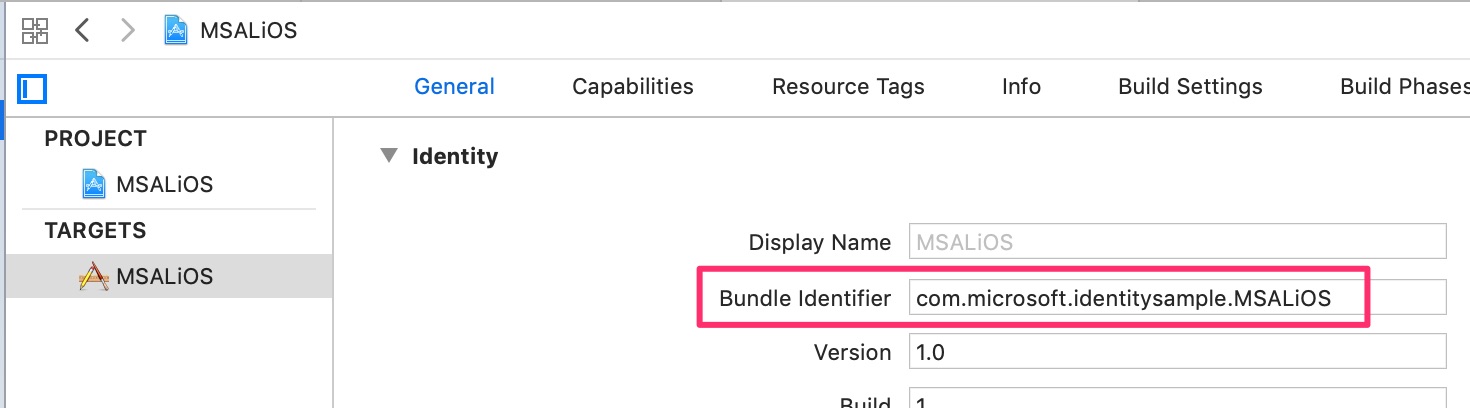Collapse the Identity section disclosure triangle

(x=387, y=156)
